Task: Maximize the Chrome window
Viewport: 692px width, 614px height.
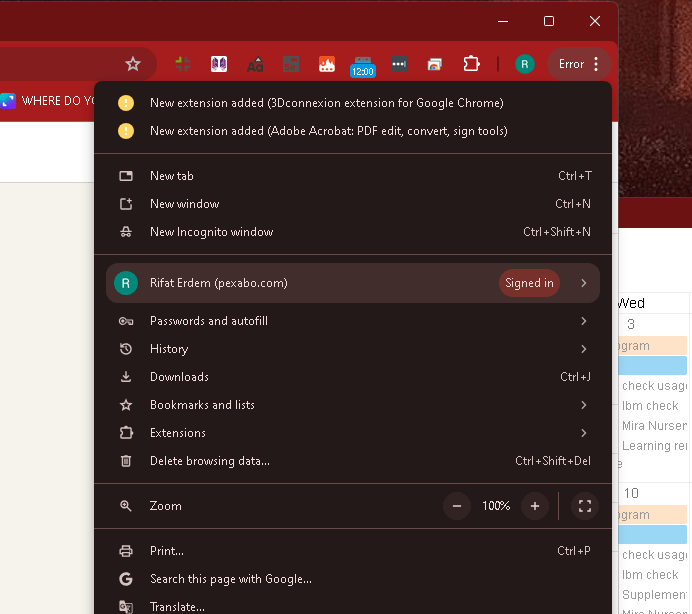Action: (549, 21)
